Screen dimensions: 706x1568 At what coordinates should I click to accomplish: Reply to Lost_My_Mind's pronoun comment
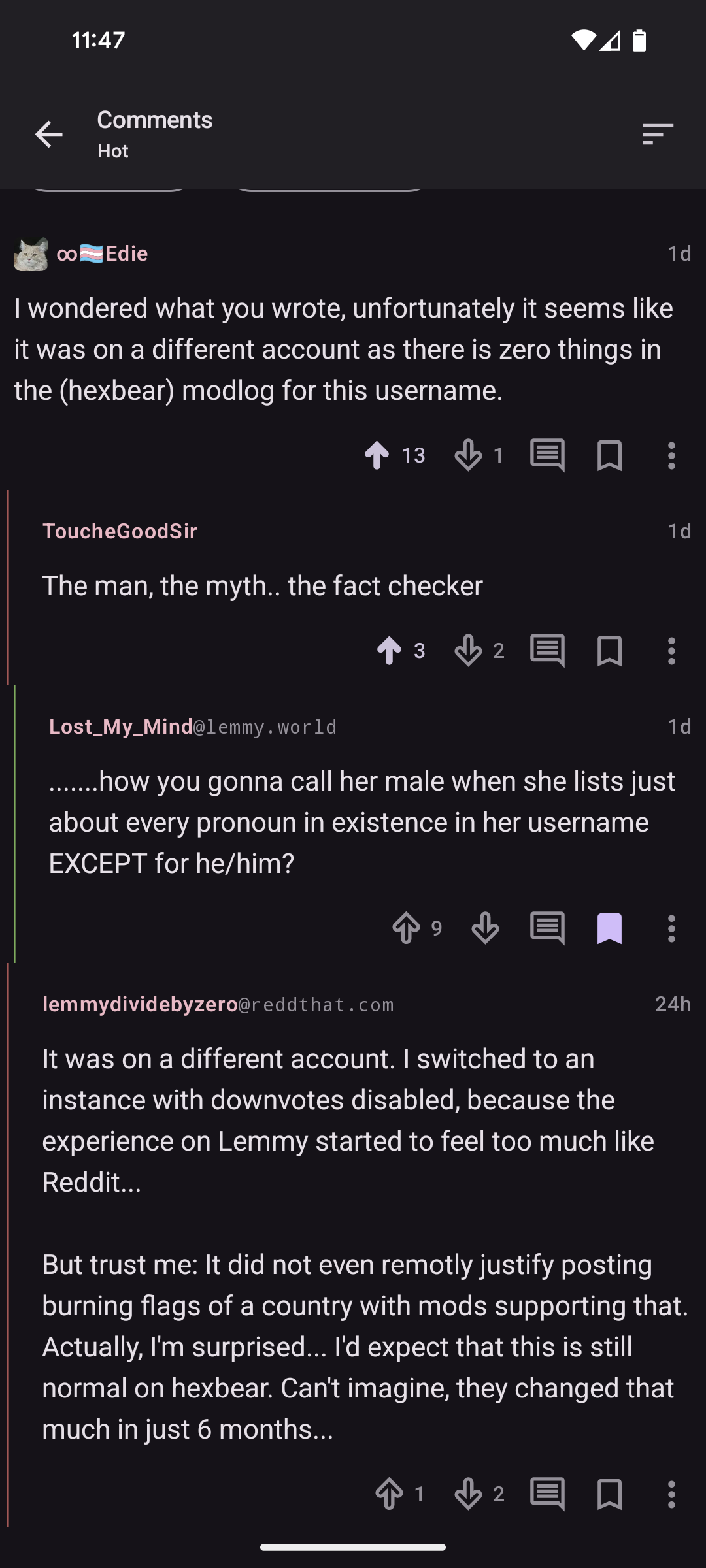547,928
